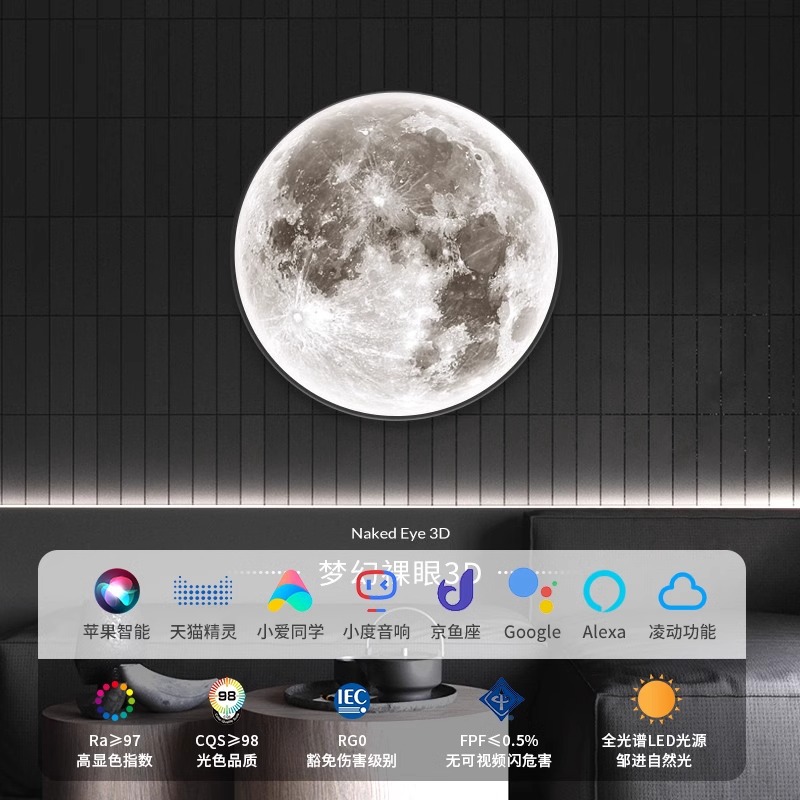Click the 京鱼座 purple icon
The width and height of the screenshot is (800, 800).
456,590
